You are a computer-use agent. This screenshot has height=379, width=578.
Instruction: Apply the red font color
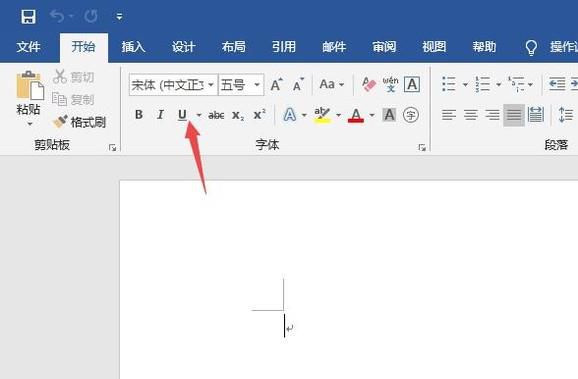tap(356, 115)
